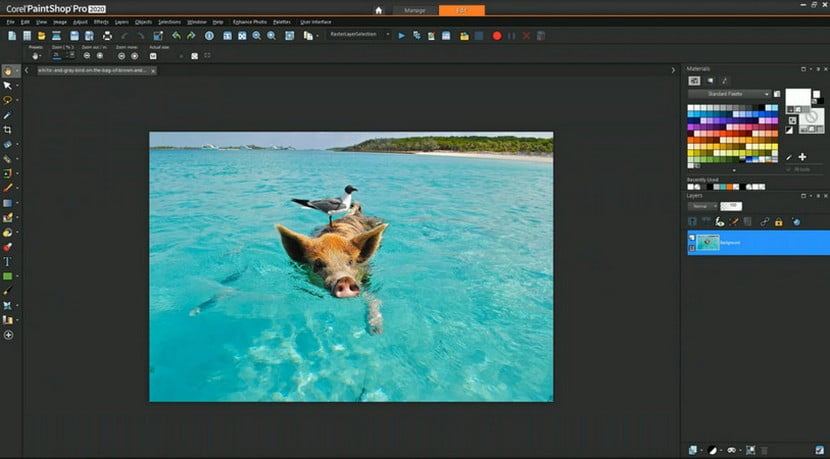This screenshot has height=459, width=830.
Task: Close the open image document tab
Action: (x=153, y=71)
